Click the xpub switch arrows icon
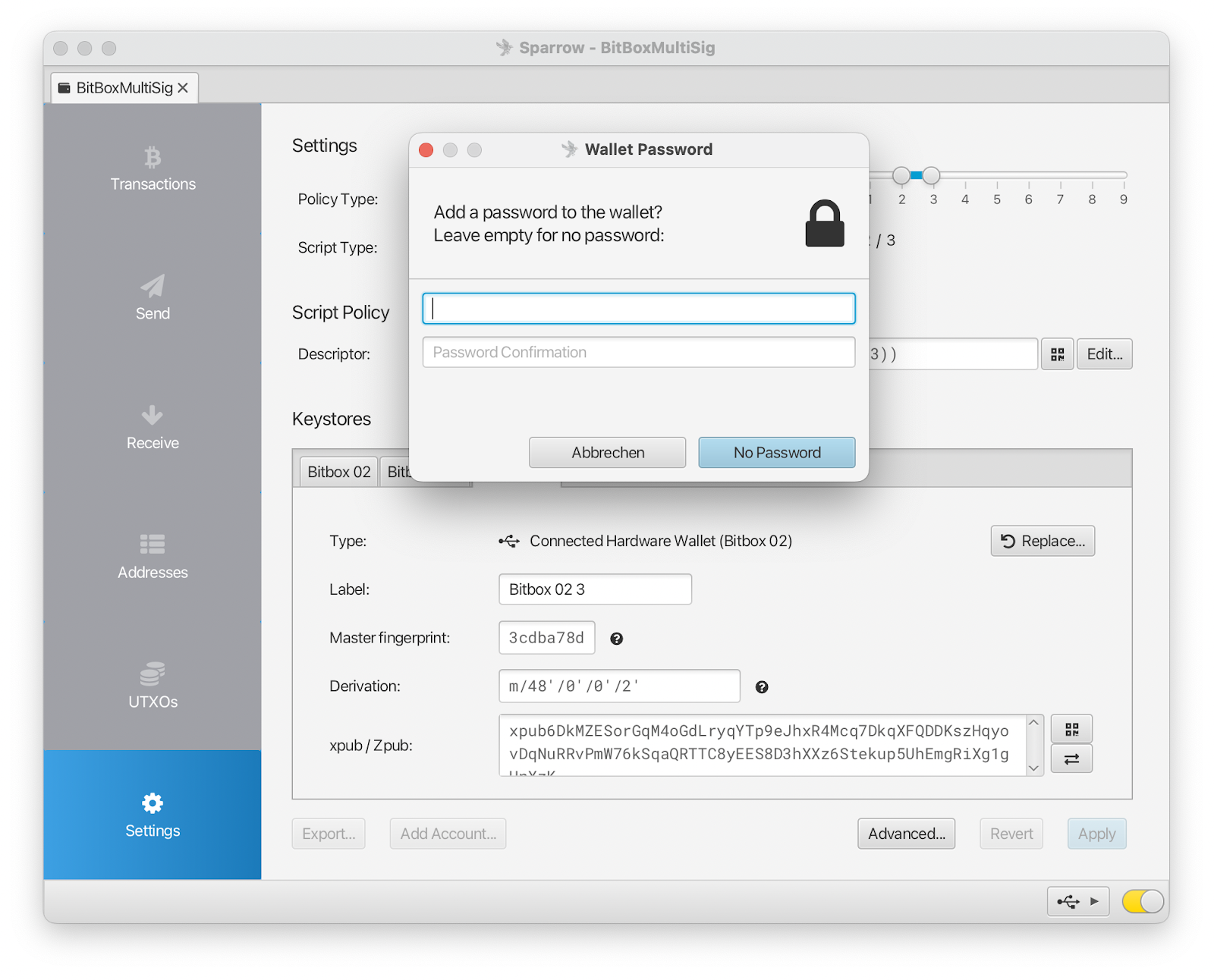The height and width of the screenshot is (980, 1214). click(x=1071, y=759)
